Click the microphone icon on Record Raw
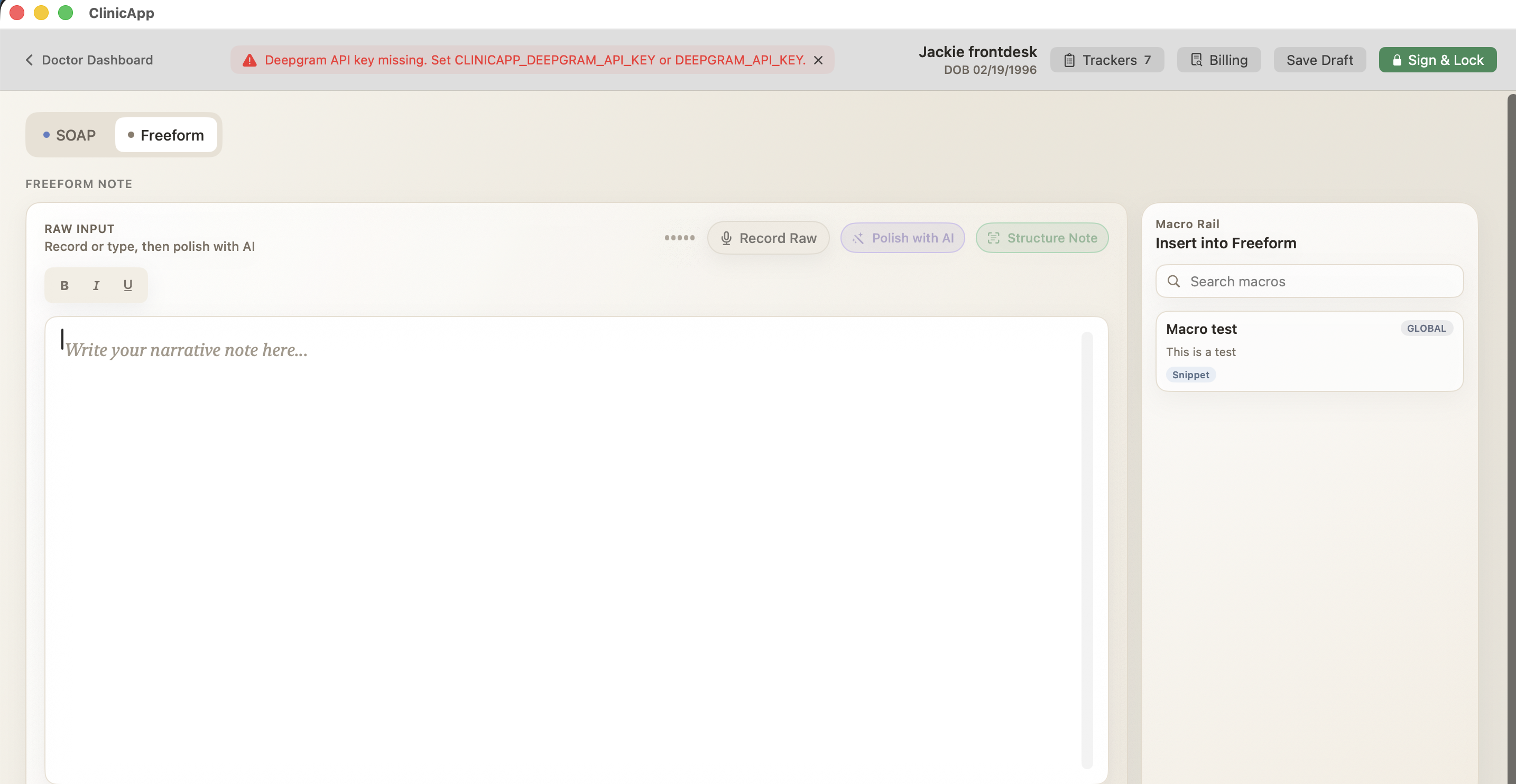1516x784 pixels. (726, 238)
